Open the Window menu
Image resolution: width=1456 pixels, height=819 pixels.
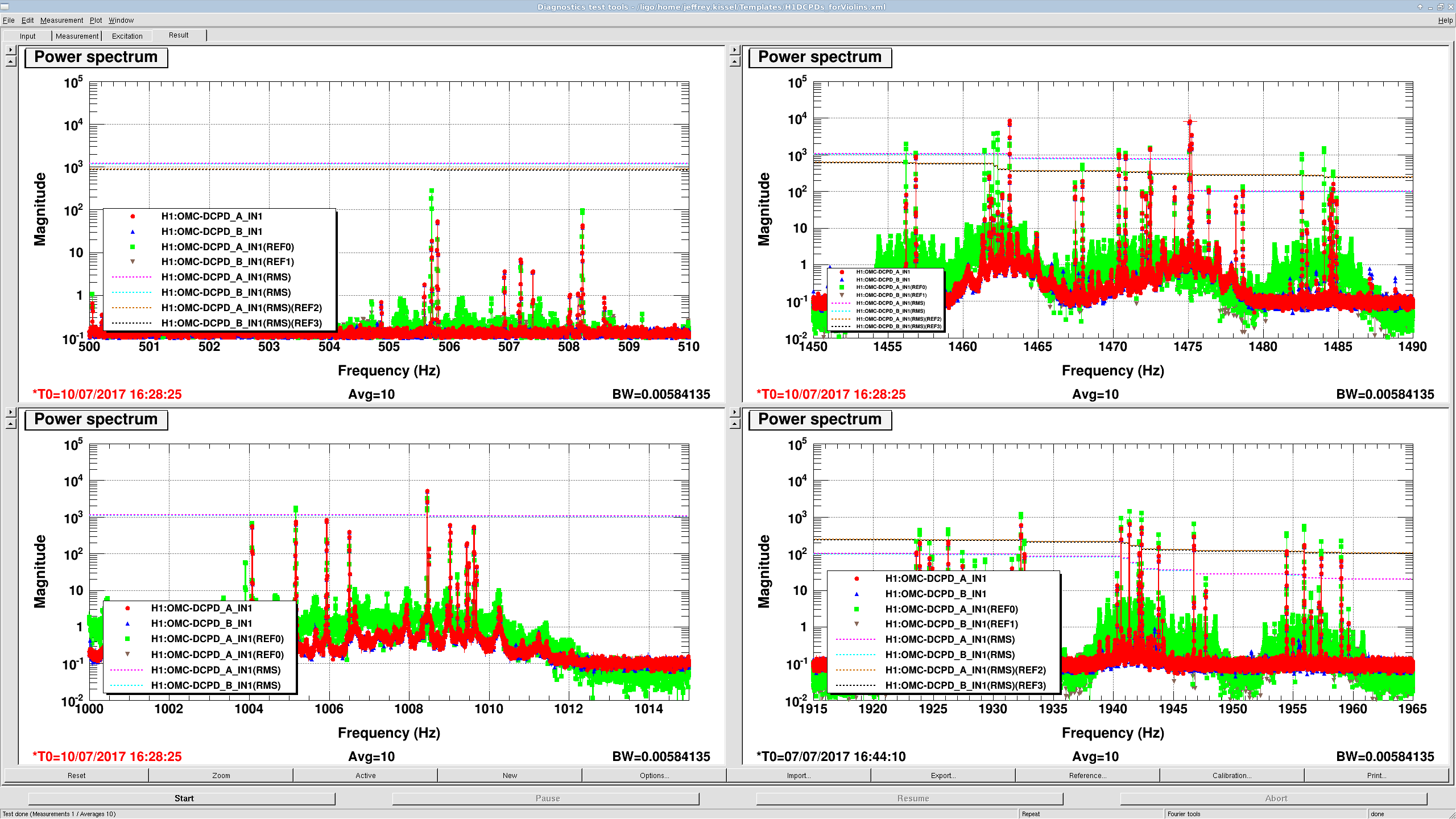(x=121, y=20)
